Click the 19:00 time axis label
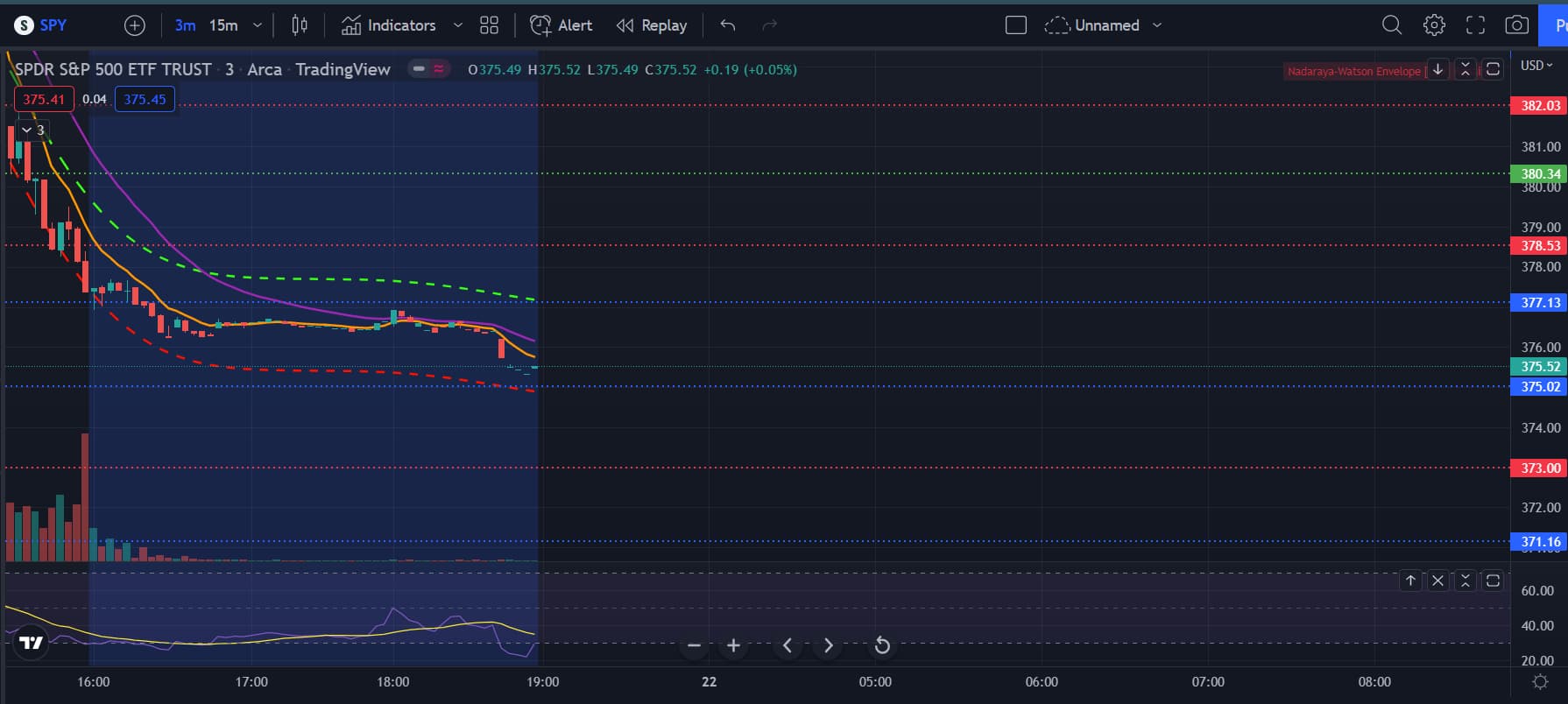 pos(543,682)
